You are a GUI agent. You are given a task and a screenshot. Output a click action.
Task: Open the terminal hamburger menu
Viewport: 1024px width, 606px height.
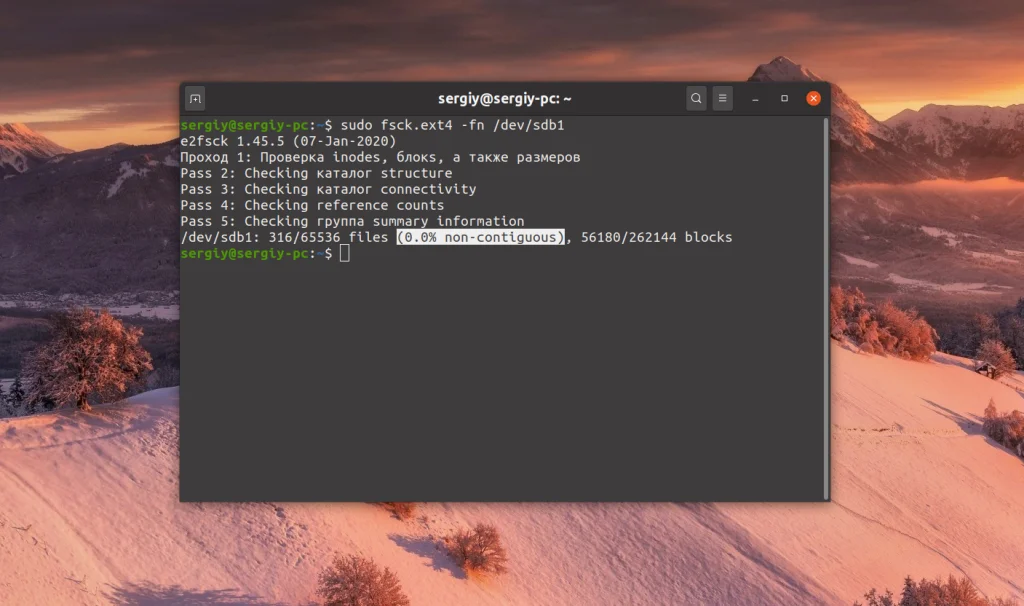click(722, 98)
